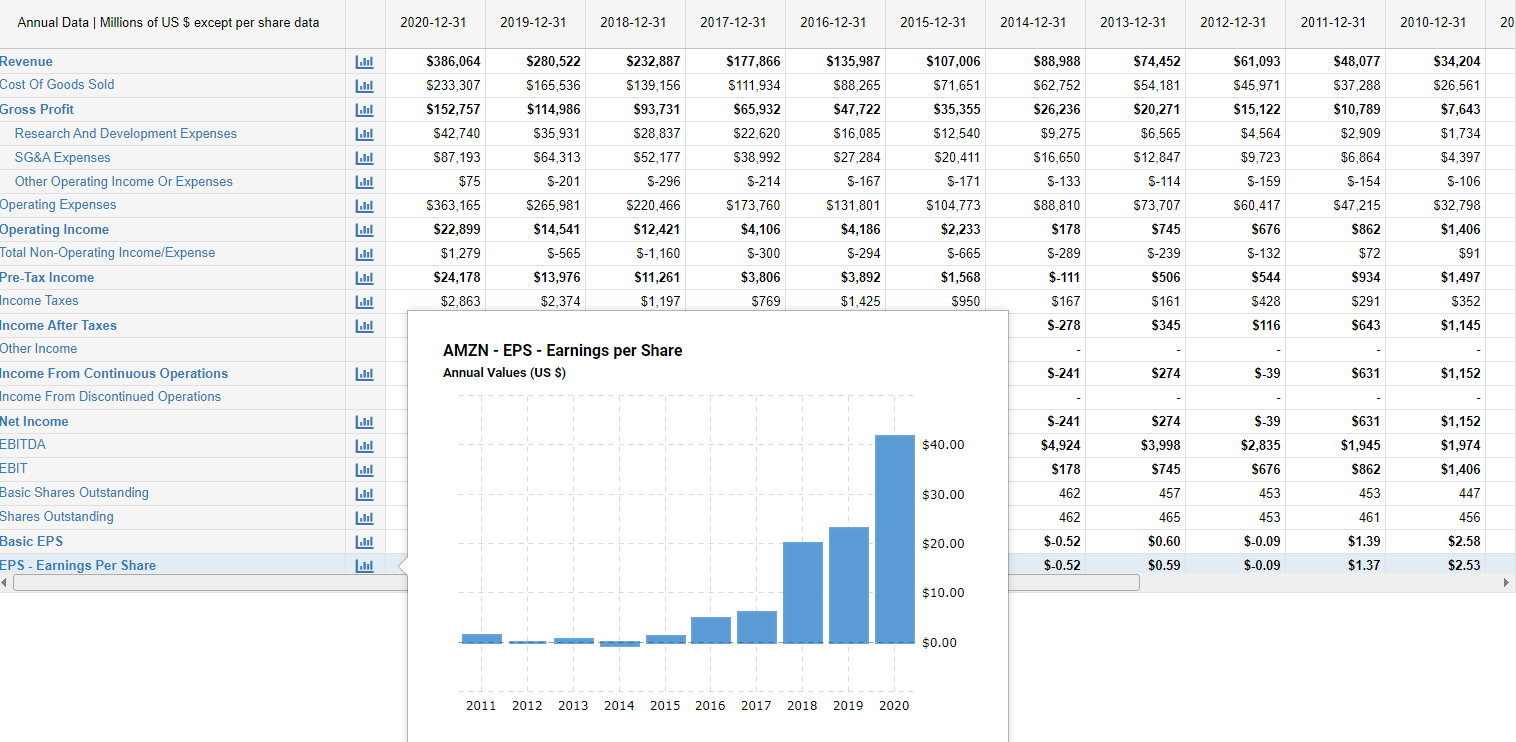This screenshot has width=1516, height=742.
Task: Open chart for Total Non-Operating Income/Expense
Action: [362, 253]
